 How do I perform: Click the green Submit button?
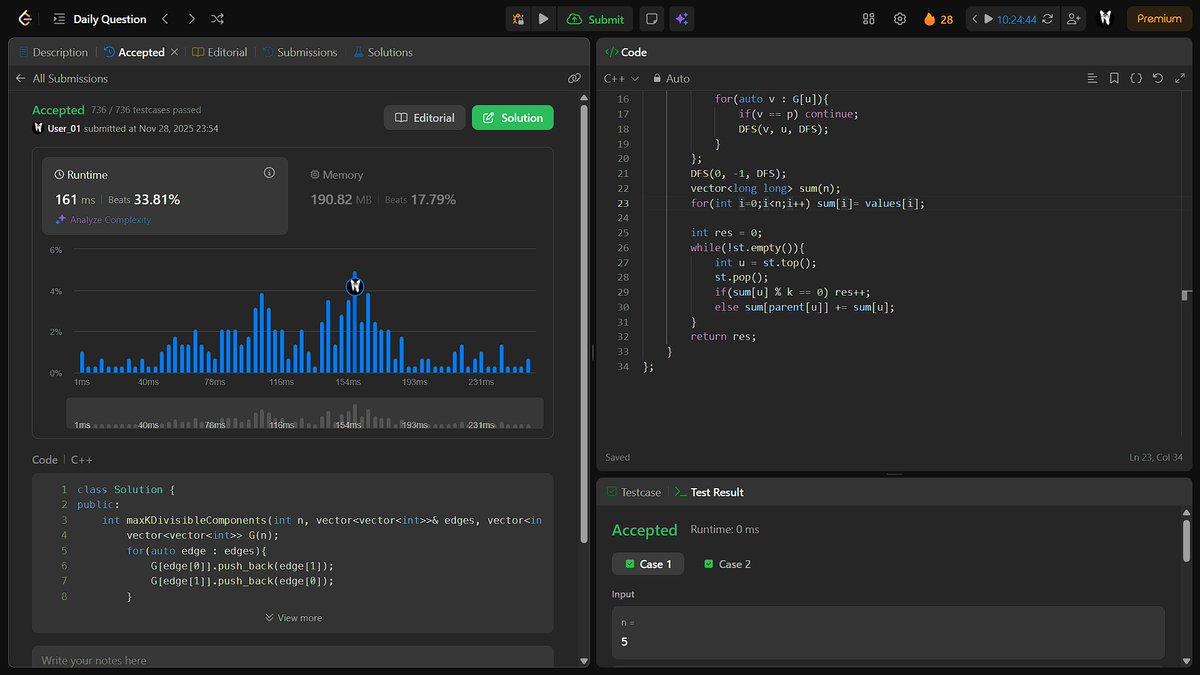[x=596, y=18]
